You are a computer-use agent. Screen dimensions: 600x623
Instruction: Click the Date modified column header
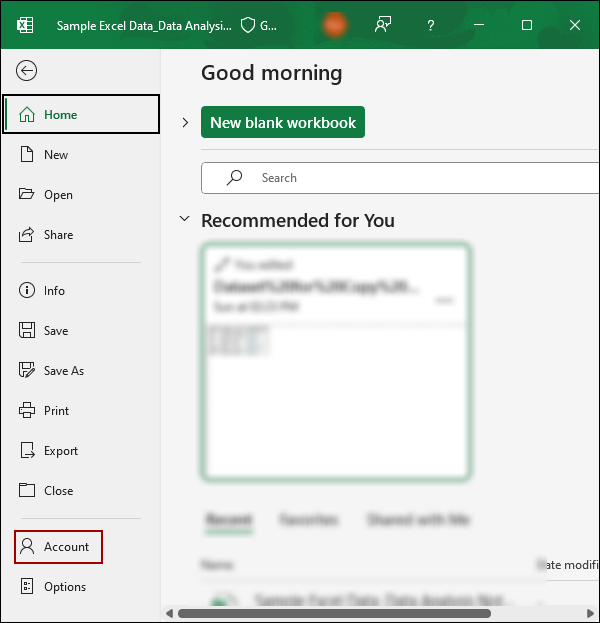pyautogui.click(x=568, y=565)
